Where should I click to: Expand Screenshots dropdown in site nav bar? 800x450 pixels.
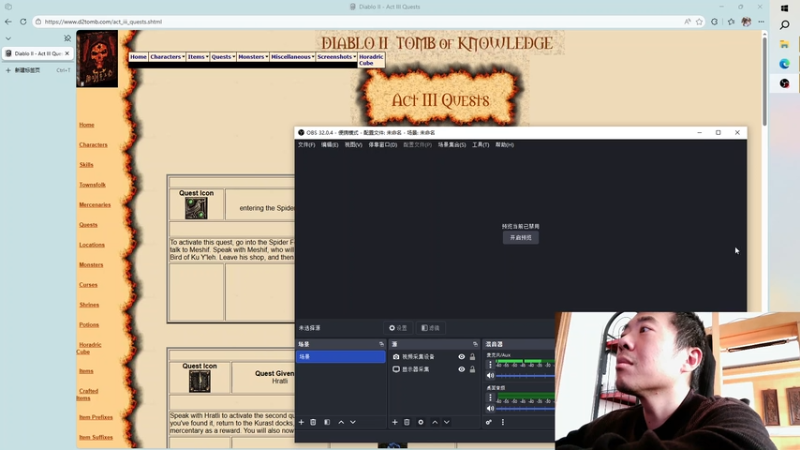(337, 57)
